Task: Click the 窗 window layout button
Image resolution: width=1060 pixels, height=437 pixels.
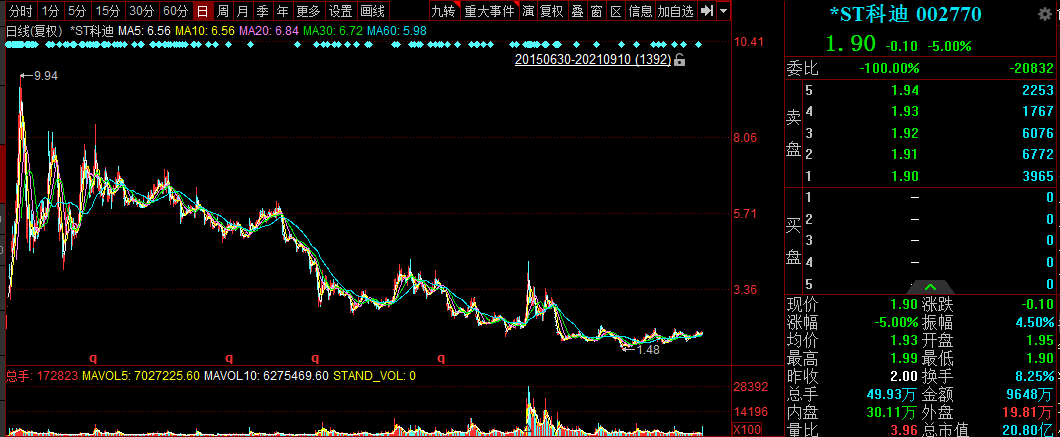Action: point(596,11)
